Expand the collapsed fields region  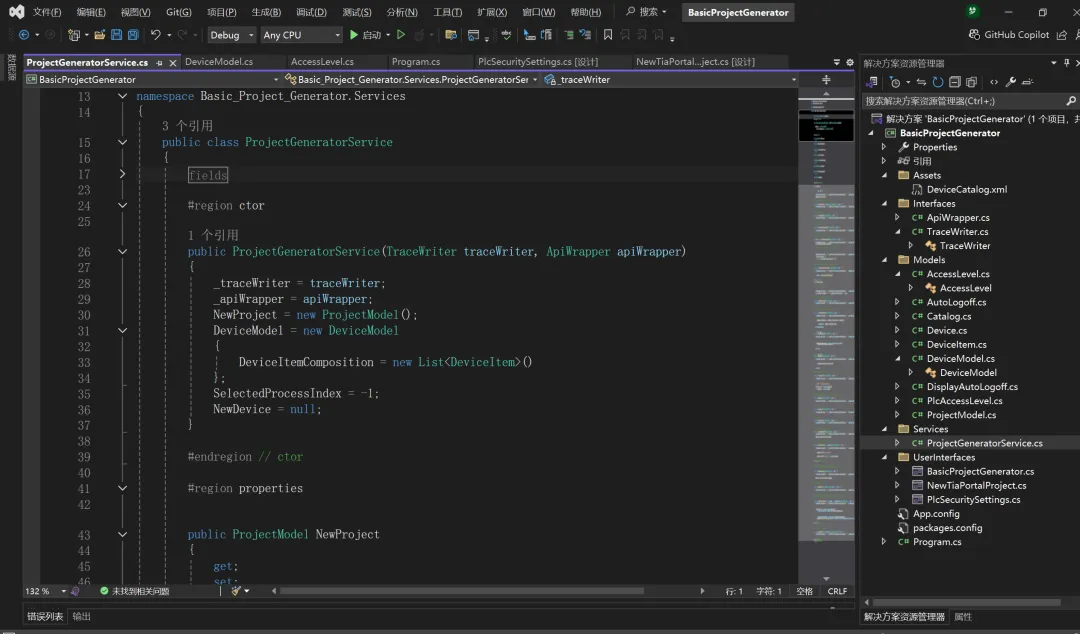coord(122,174)
